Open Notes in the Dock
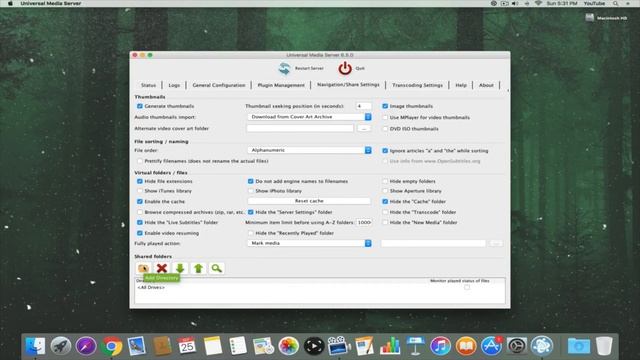The image size is (640, 360). (x=212, y=346)
